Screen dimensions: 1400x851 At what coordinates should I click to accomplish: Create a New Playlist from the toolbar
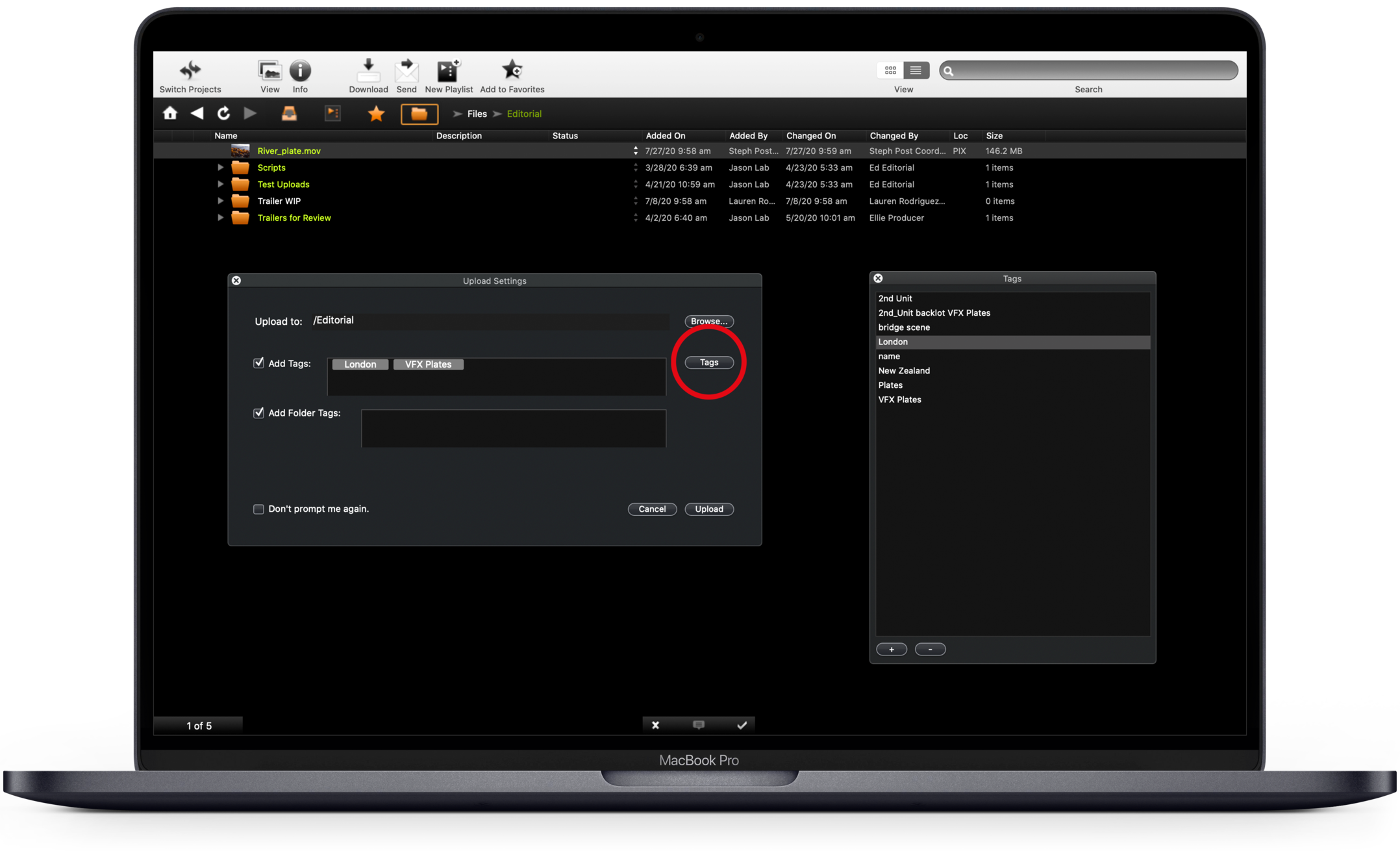pos(448,70)
